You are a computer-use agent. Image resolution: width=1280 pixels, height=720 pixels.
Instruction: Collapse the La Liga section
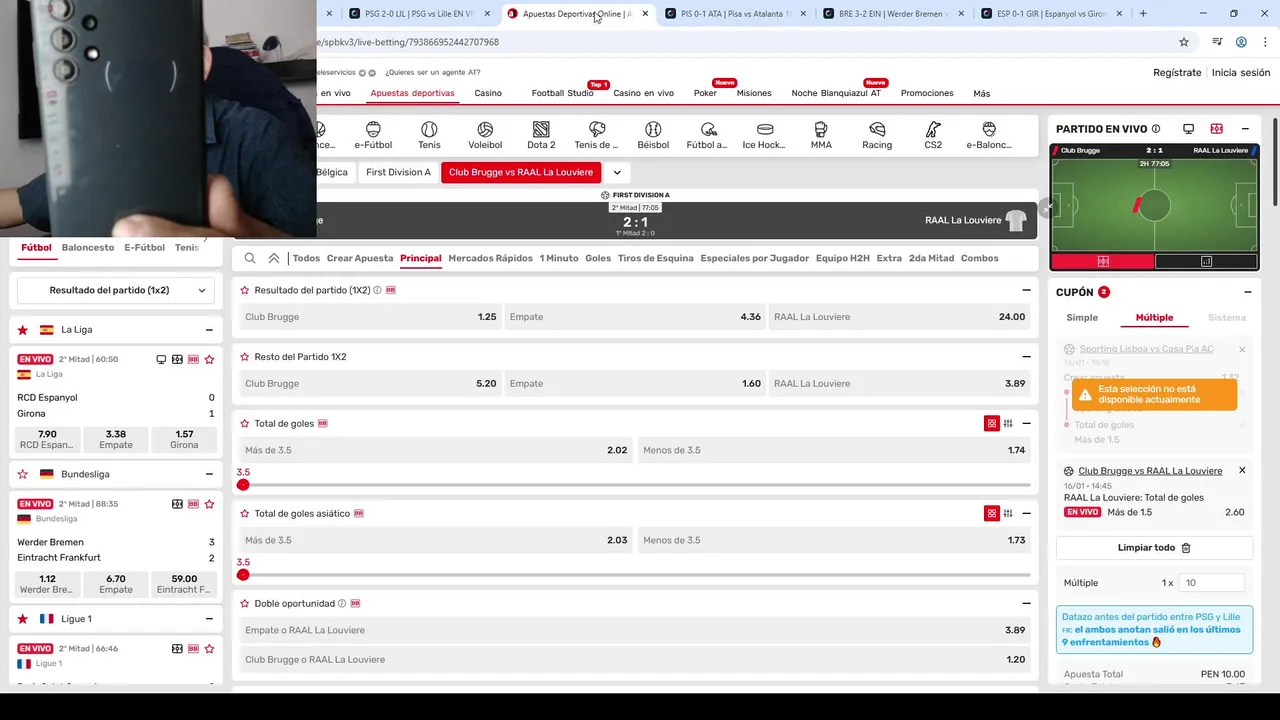209,330
